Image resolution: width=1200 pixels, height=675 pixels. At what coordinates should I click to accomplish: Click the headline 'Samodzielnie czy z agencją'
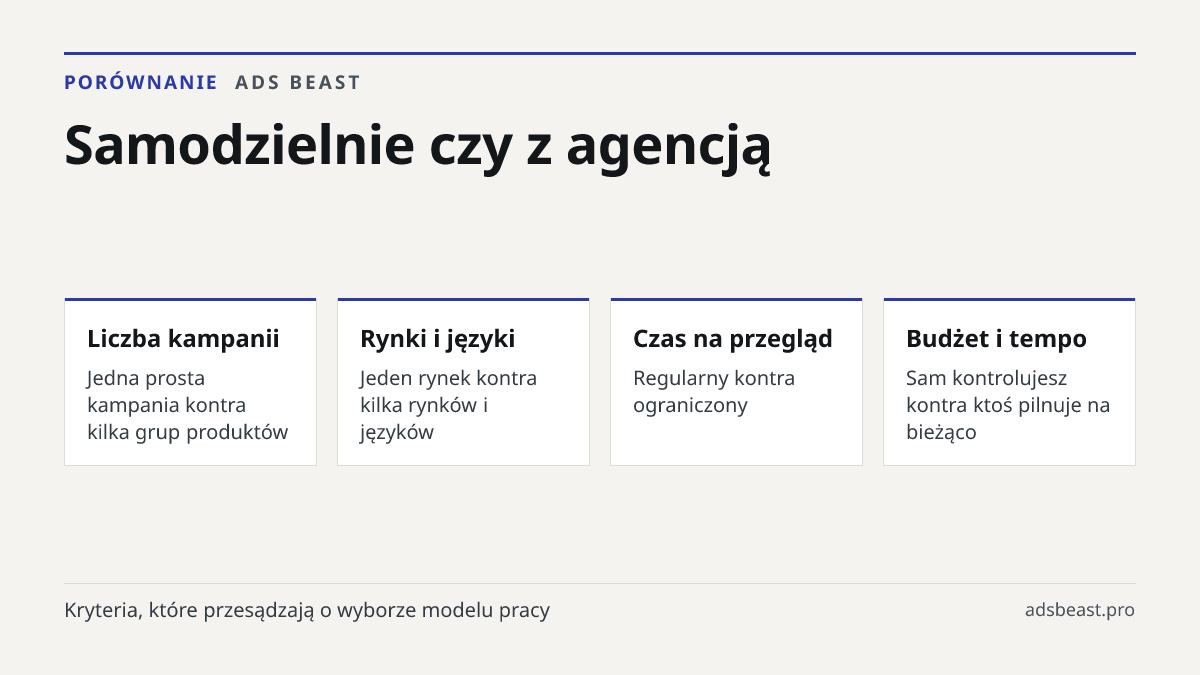418,145
